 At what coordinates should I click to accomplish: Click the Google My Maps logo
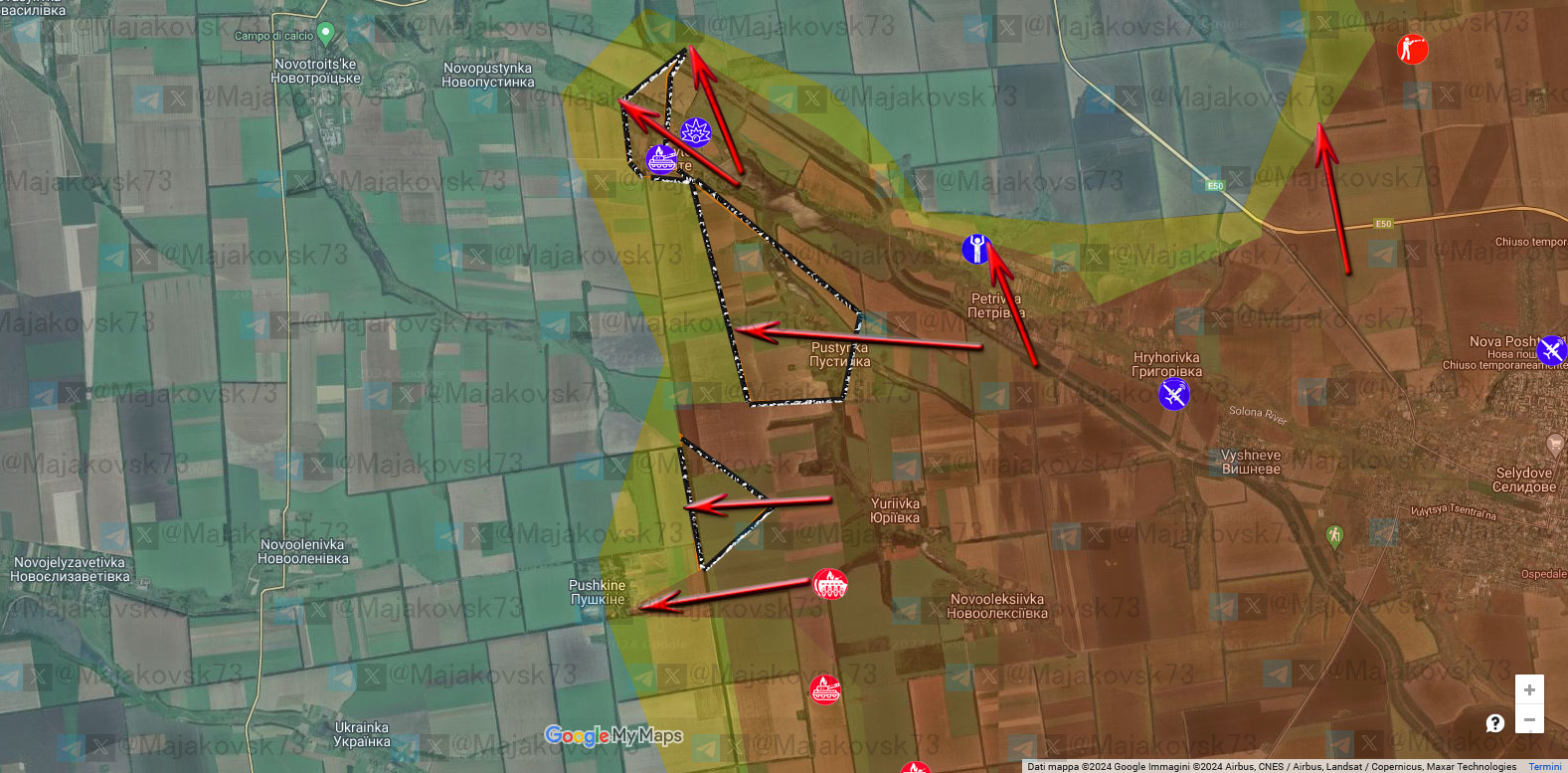pyautogui.click(x=613, y=735)
